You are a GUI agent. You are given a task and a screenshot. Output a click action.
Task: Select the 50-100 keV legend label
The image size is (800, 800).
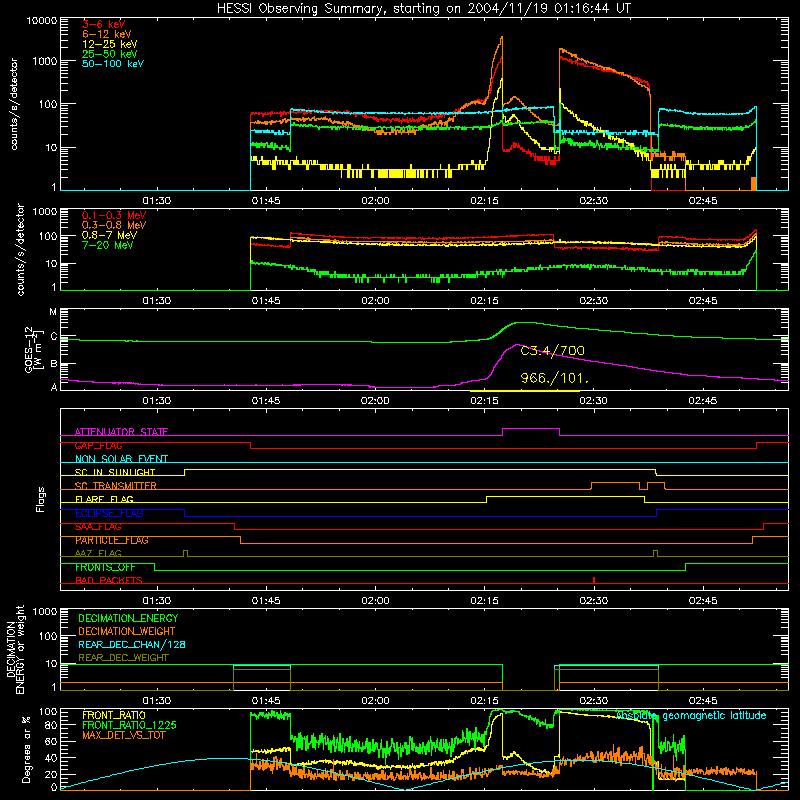pos(113,64)
